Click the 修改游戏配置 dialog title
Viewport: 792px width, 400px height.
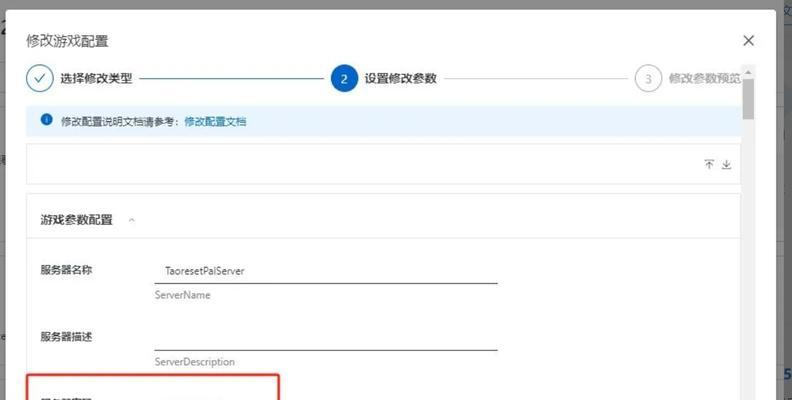[67, 41]
